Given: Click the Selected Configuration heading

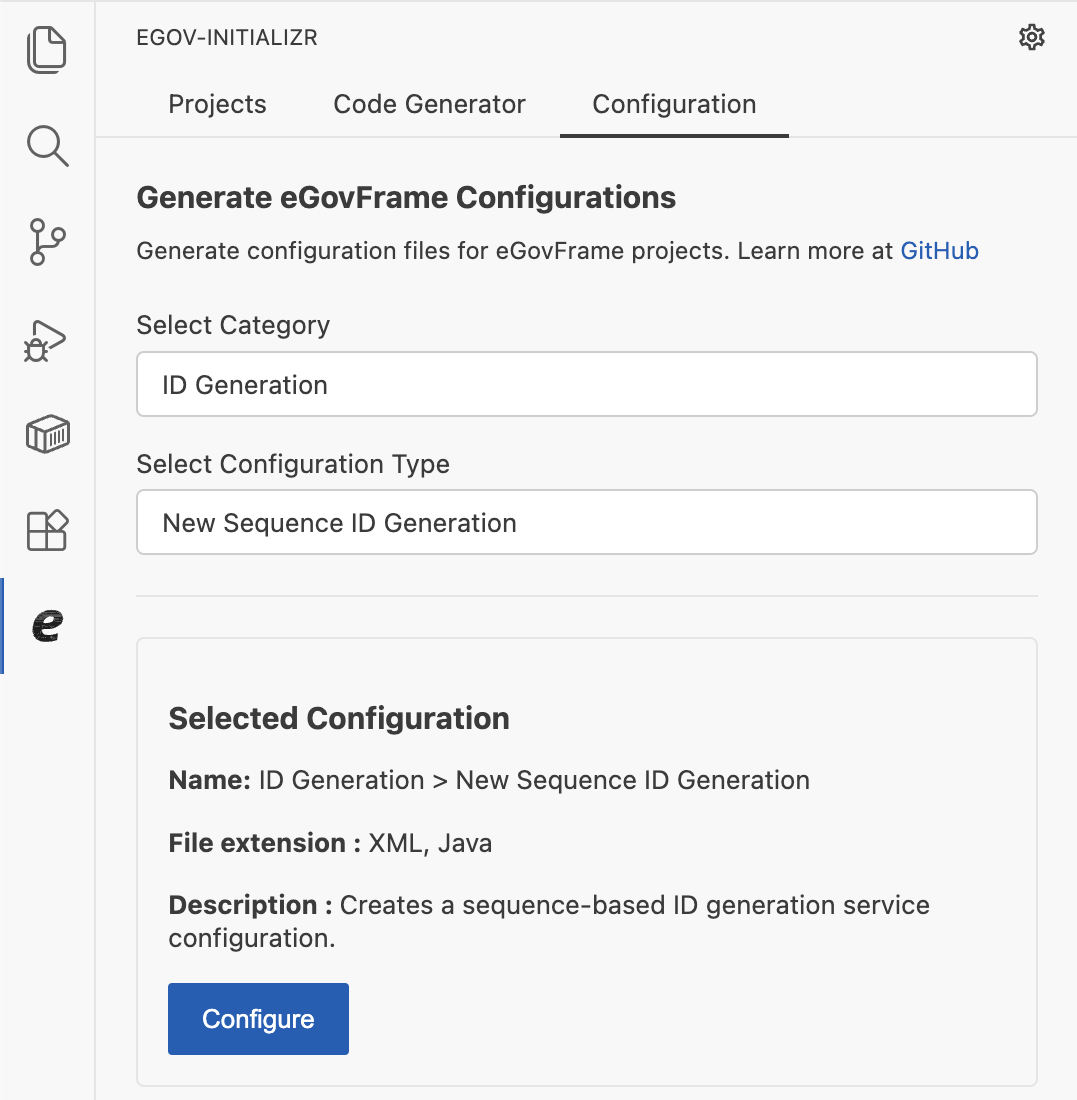Looking at the screenshot, I should tap(339, 718).
